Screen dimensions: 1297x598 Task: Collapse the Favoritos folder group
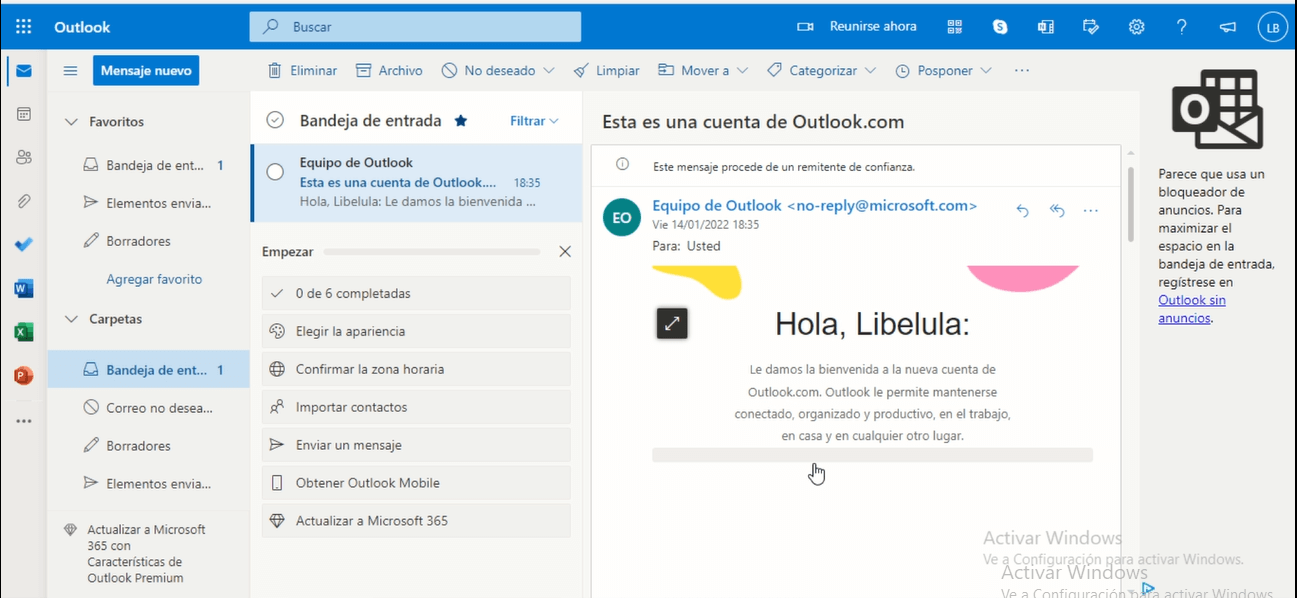[x=71, y=122]
